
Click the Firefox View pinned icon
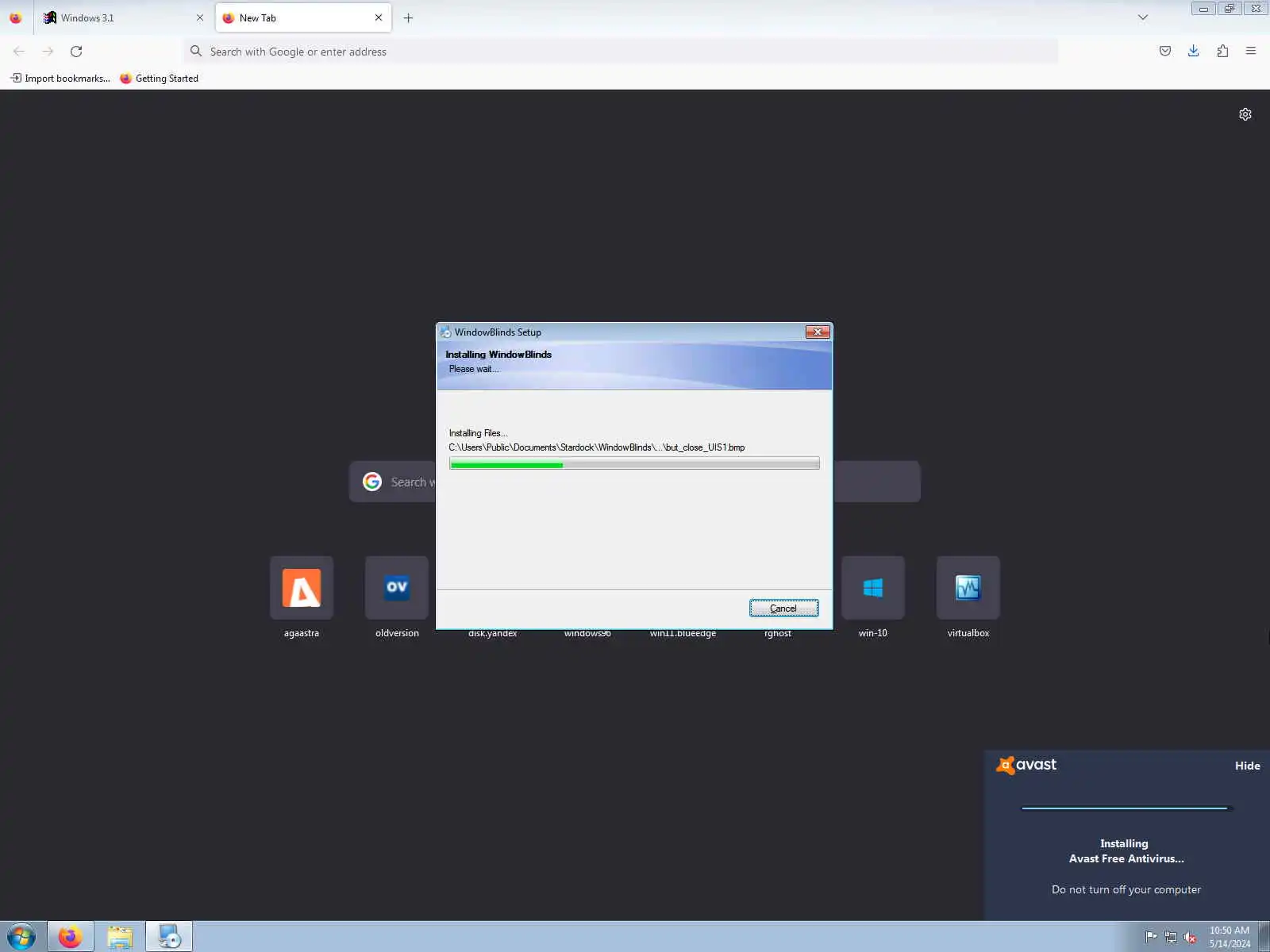(x=16, y=17)
